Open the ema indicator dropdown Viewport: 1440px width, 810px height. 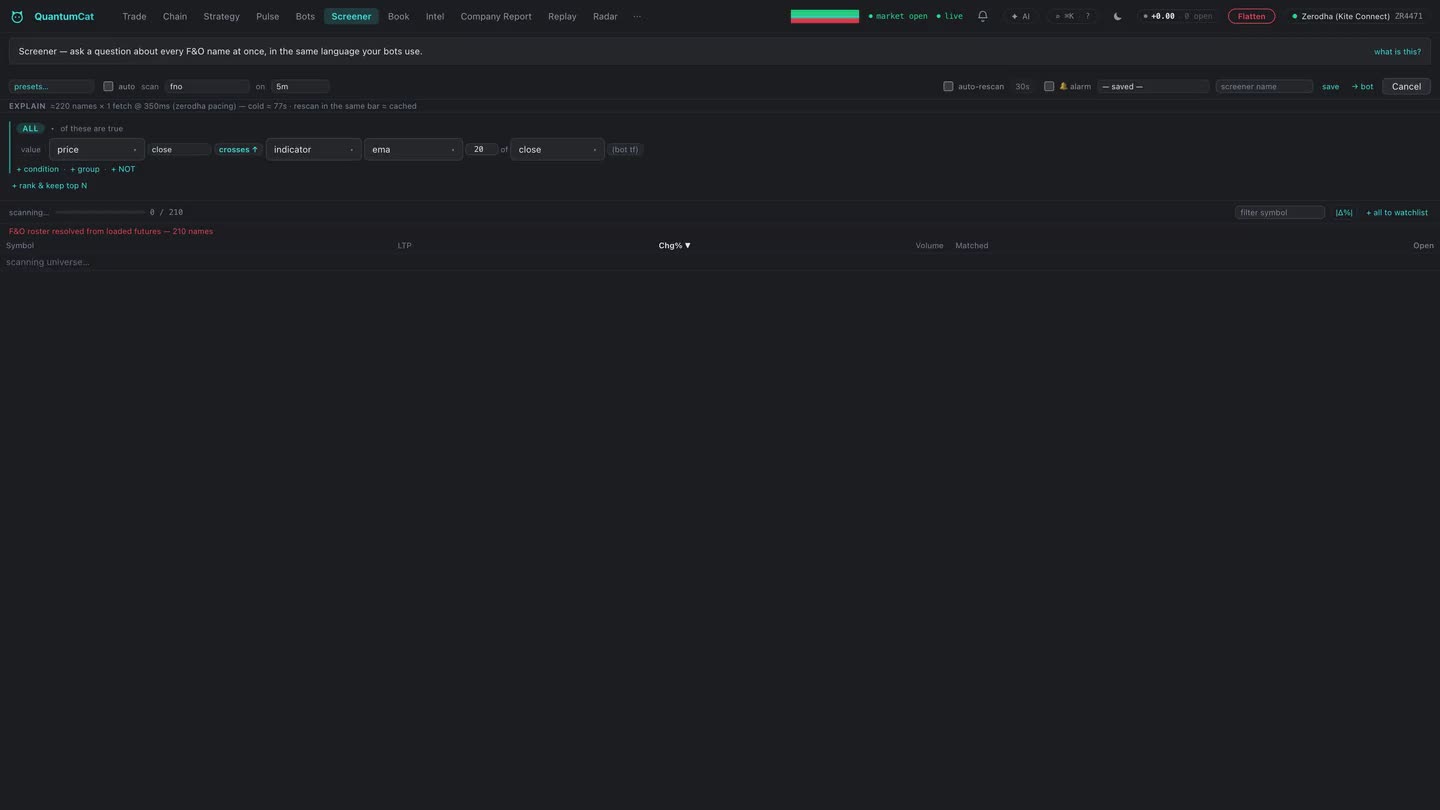click(413, 149)
